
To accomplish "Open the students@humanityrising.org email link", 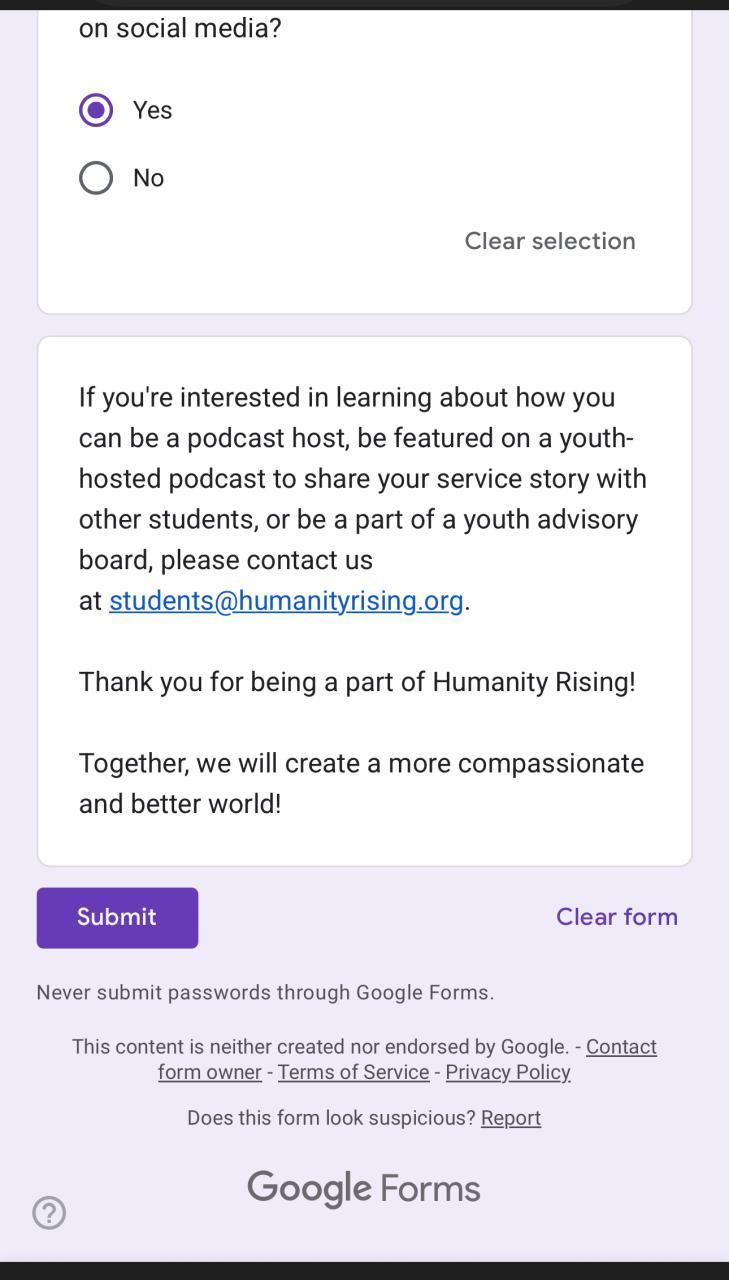I will pos(286,600).
